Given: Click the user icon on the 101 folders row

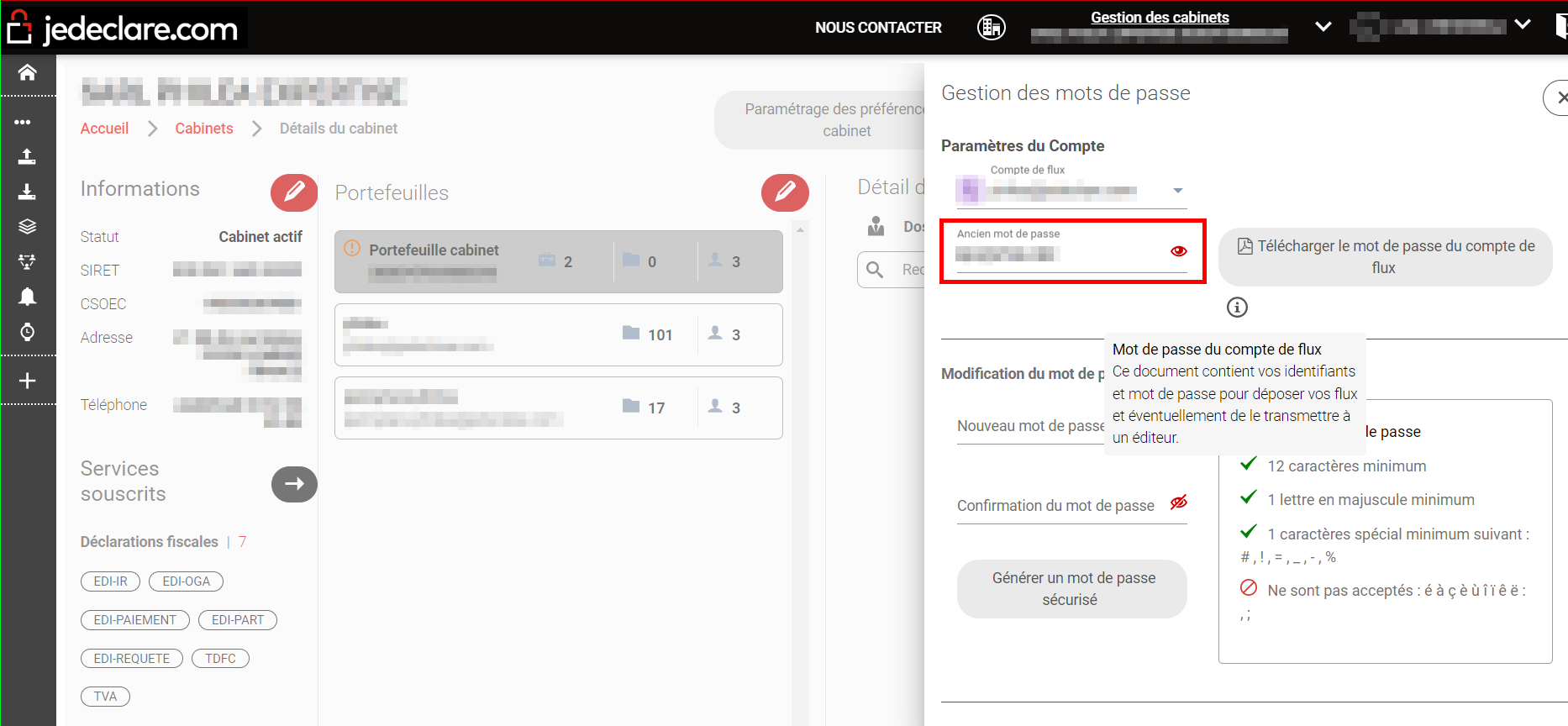Looking at the screenshot, I should [715, 333].
